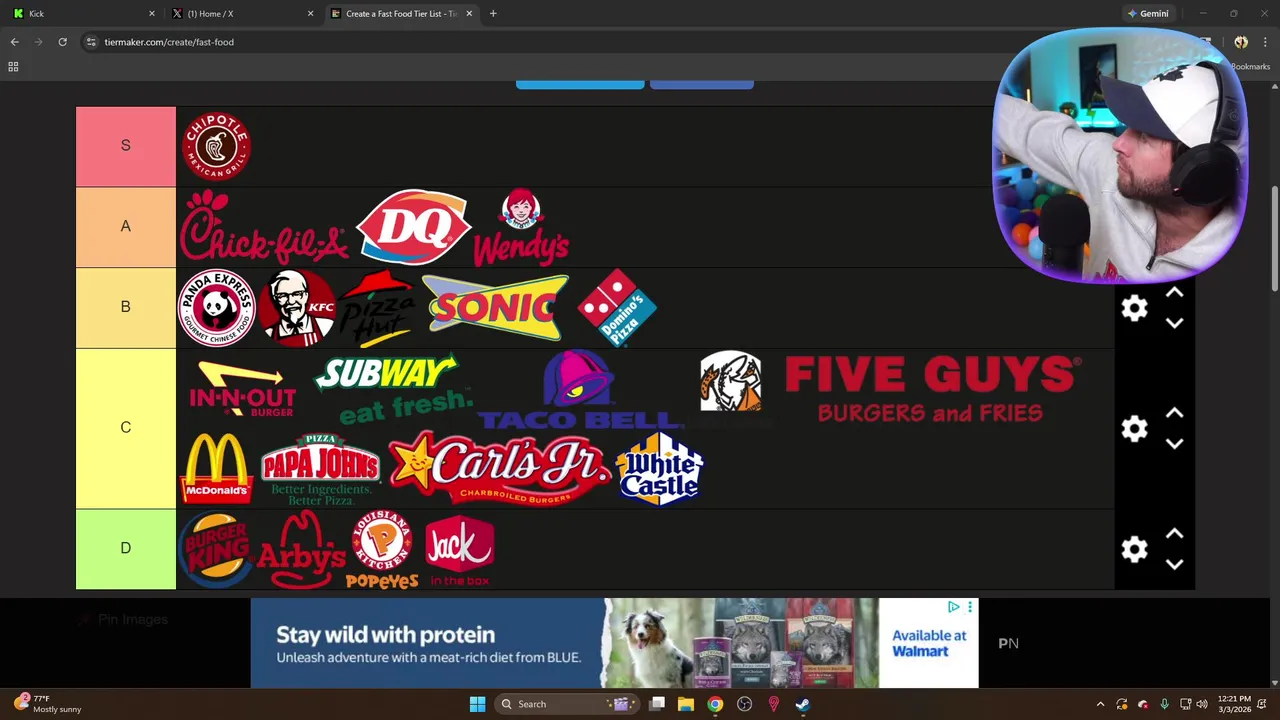The width and height of the screenshot is (1280, 720).
Task: Open Gemini in Chrome
Action: pyautogui.click(x=1148, y=14)
